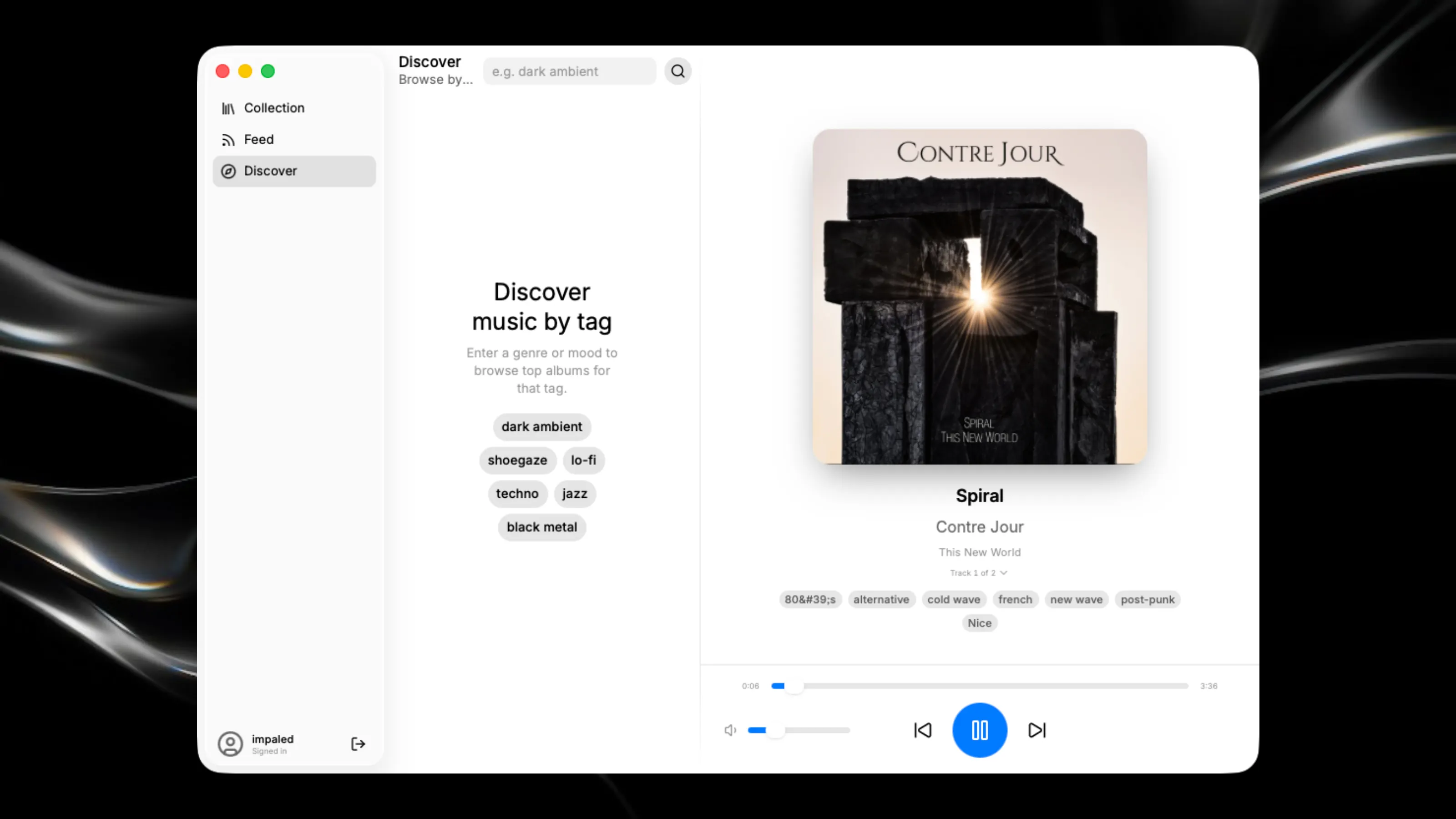Browse the techno tag
The width and height of the screenshot is (1456, 819).
click(517, 493)
